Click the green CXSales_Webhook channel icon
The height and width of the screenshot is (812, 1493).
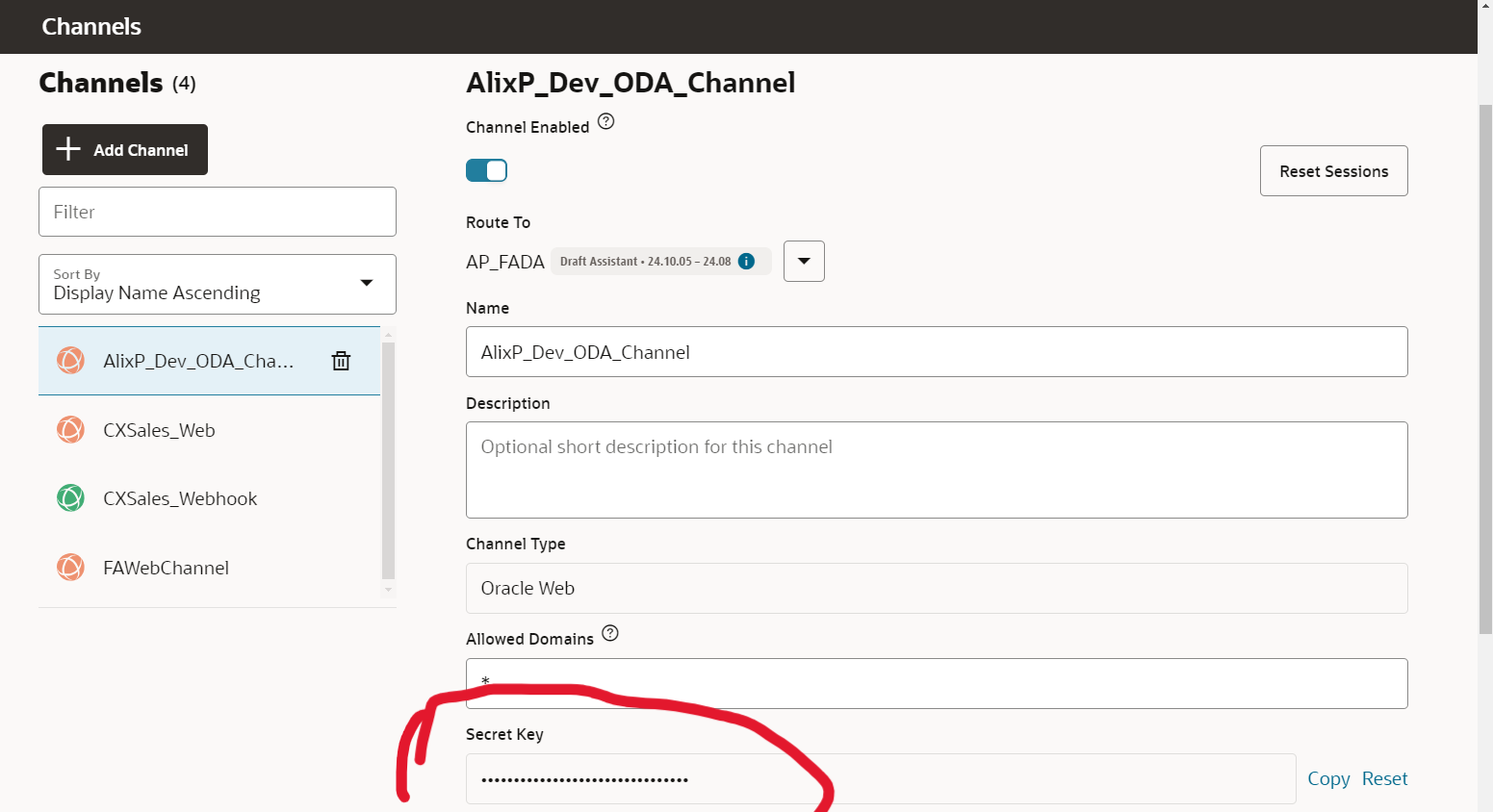point(69,498)
